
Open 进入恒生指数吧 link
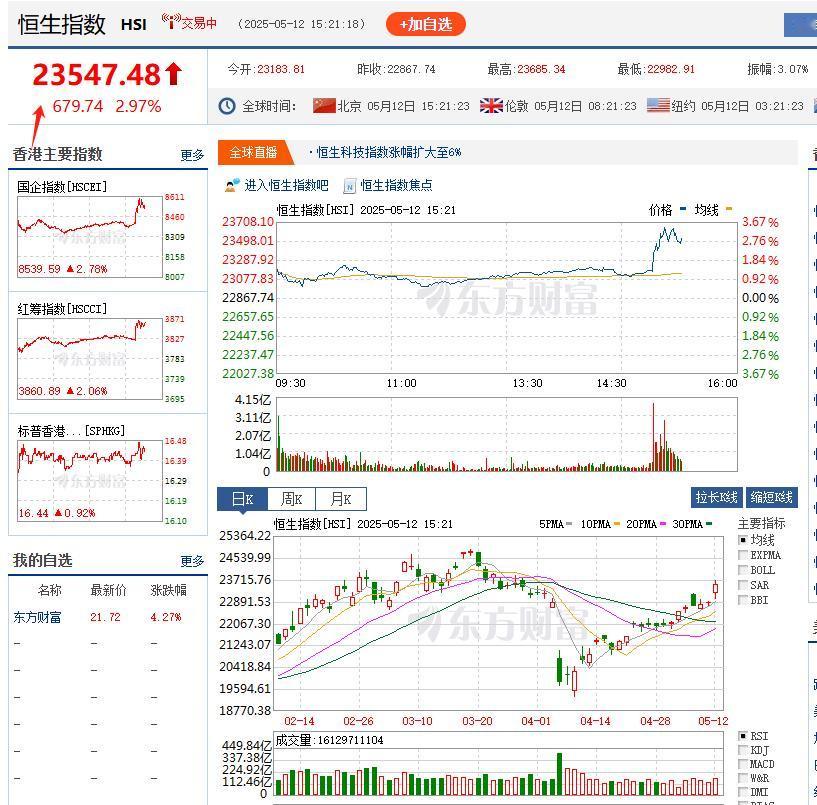(286, 185)
